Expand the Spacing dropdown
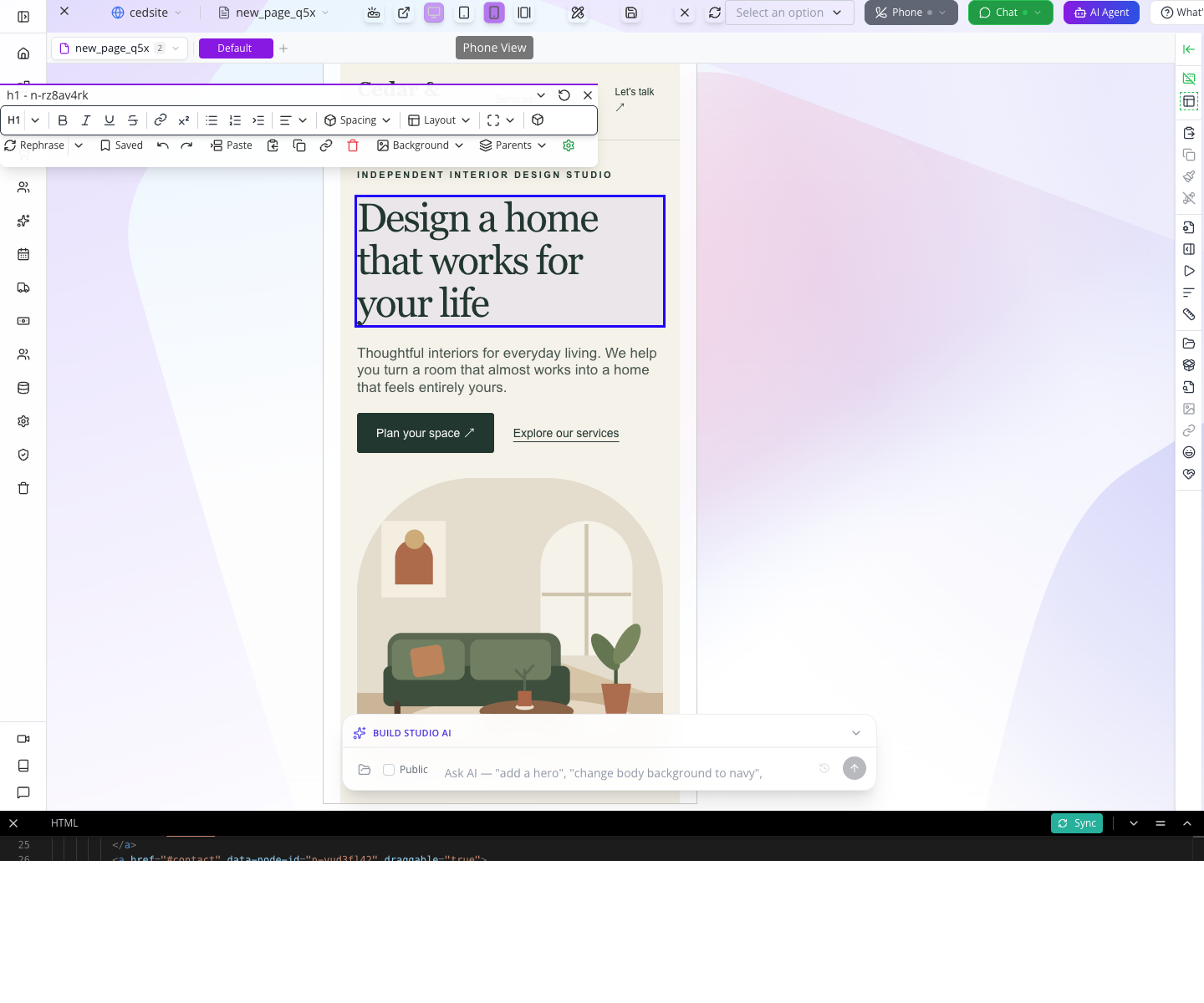The image size is (1204, 1003). [358, 120]
